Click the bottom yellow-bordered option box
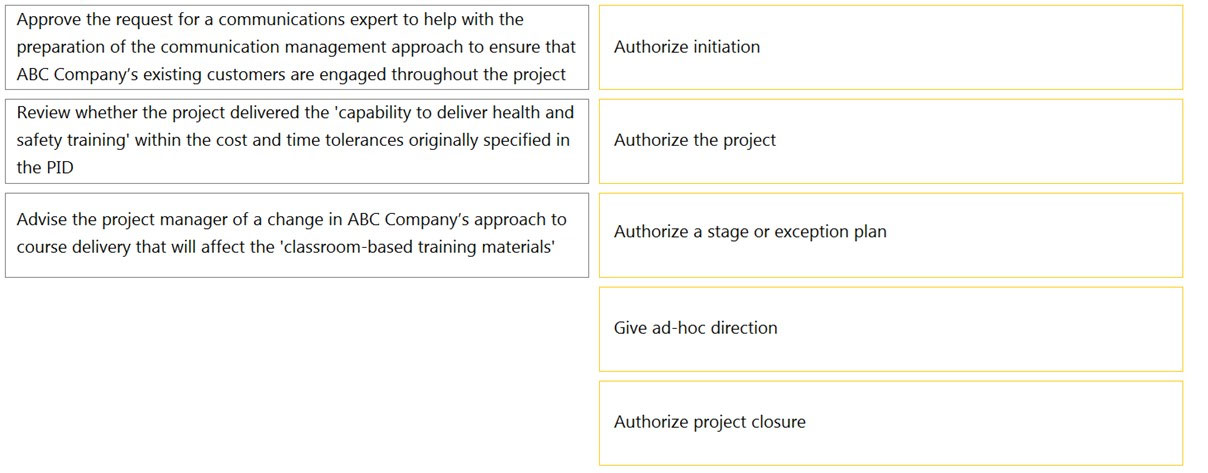Screen dimensions: 1208x473 pyautogui.click(x=890, y=423)
